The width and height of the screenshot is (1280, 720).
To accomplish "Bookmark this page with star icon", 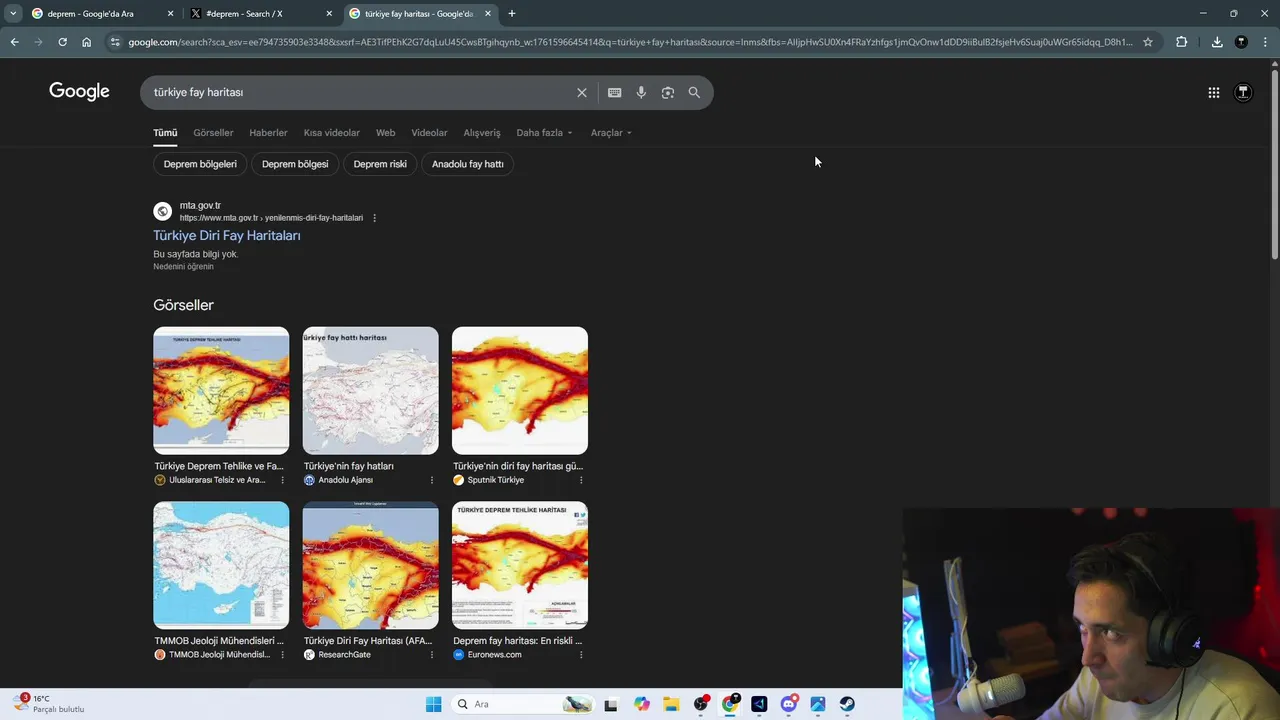I will (x=1148, y=42).
